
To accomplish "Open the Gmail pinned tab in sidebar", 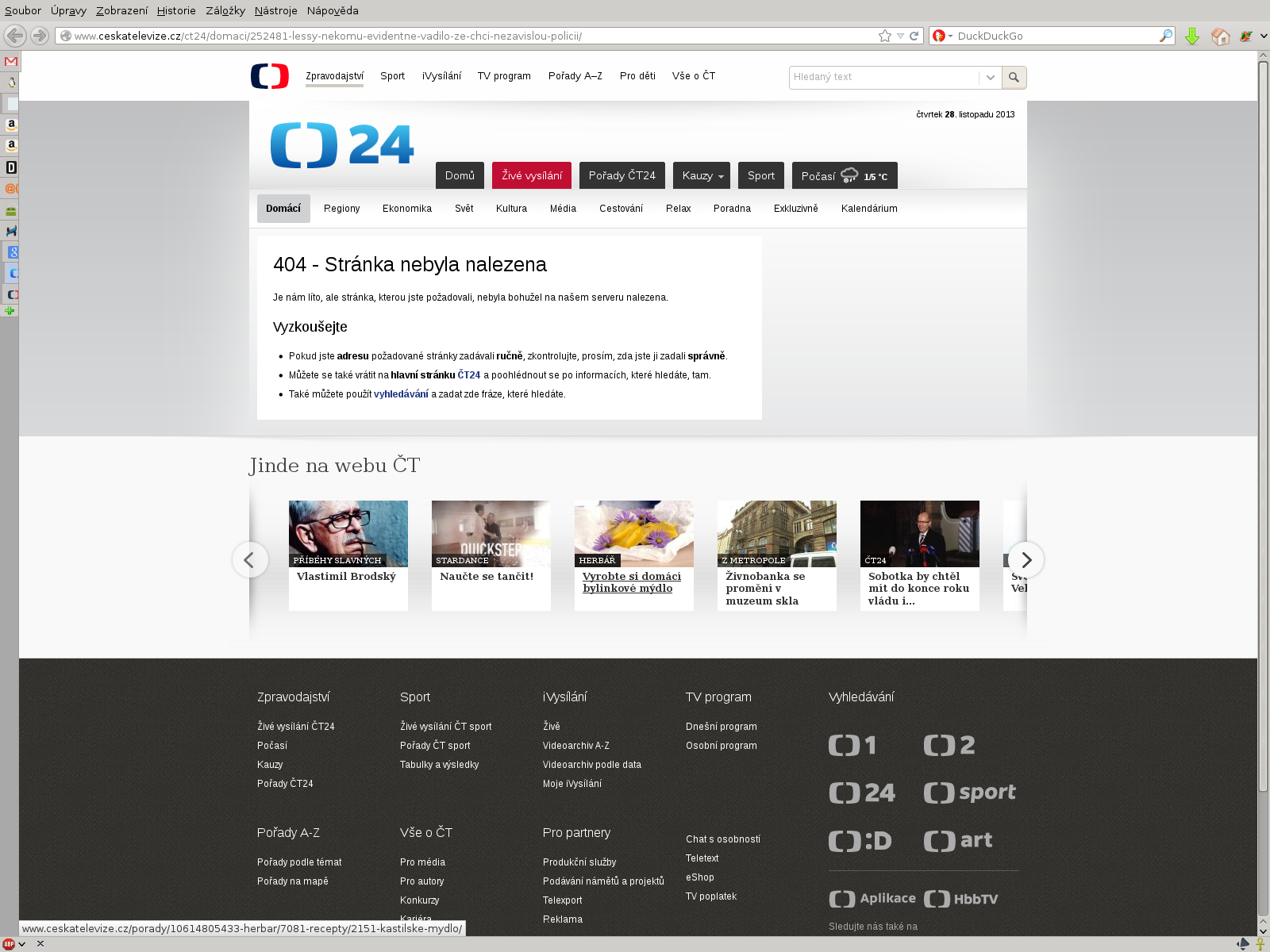I will point(11,61).
